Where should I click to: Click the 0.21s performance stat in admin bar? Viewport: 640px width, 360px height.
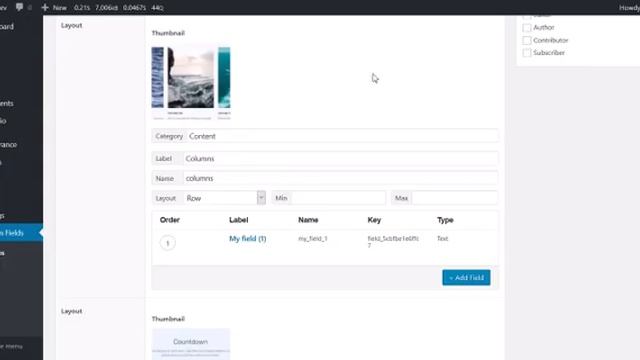point(82,7)
